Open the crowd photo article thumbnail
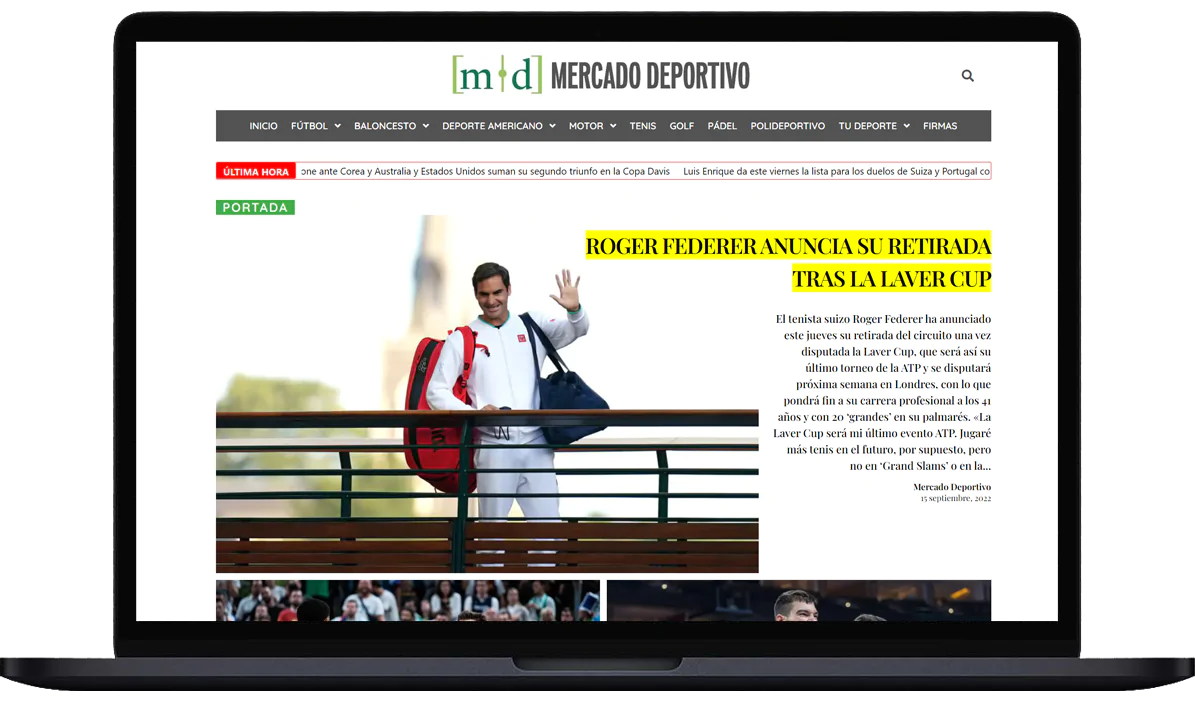1195x701 pixels. [x=408, y=600]
